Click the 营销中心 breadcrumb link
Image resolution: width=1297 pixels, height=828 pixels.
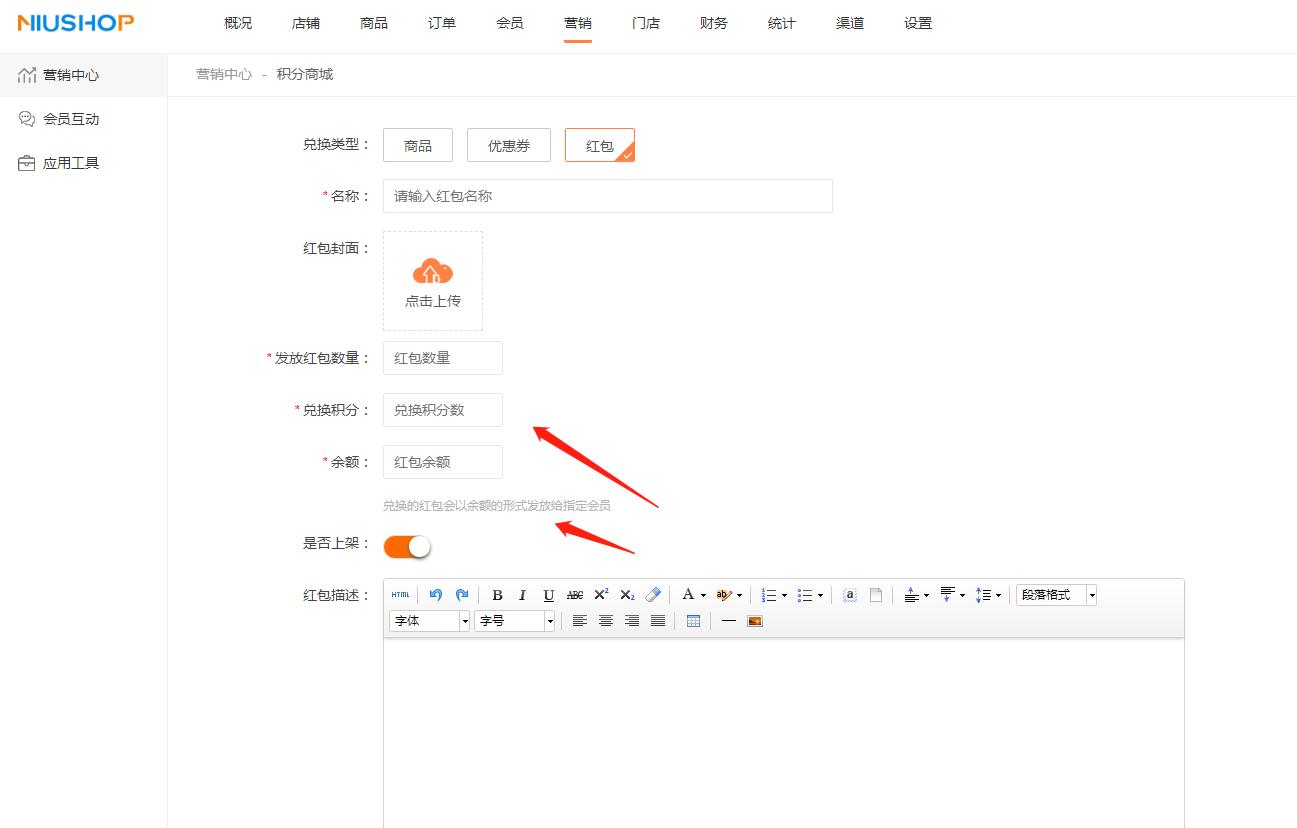coord(223,73)
